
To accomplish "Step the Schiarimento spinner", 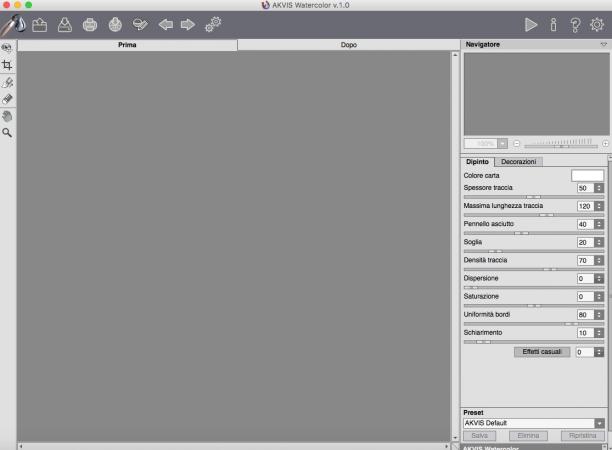I will pyautogui.click(x=599, y=333).
